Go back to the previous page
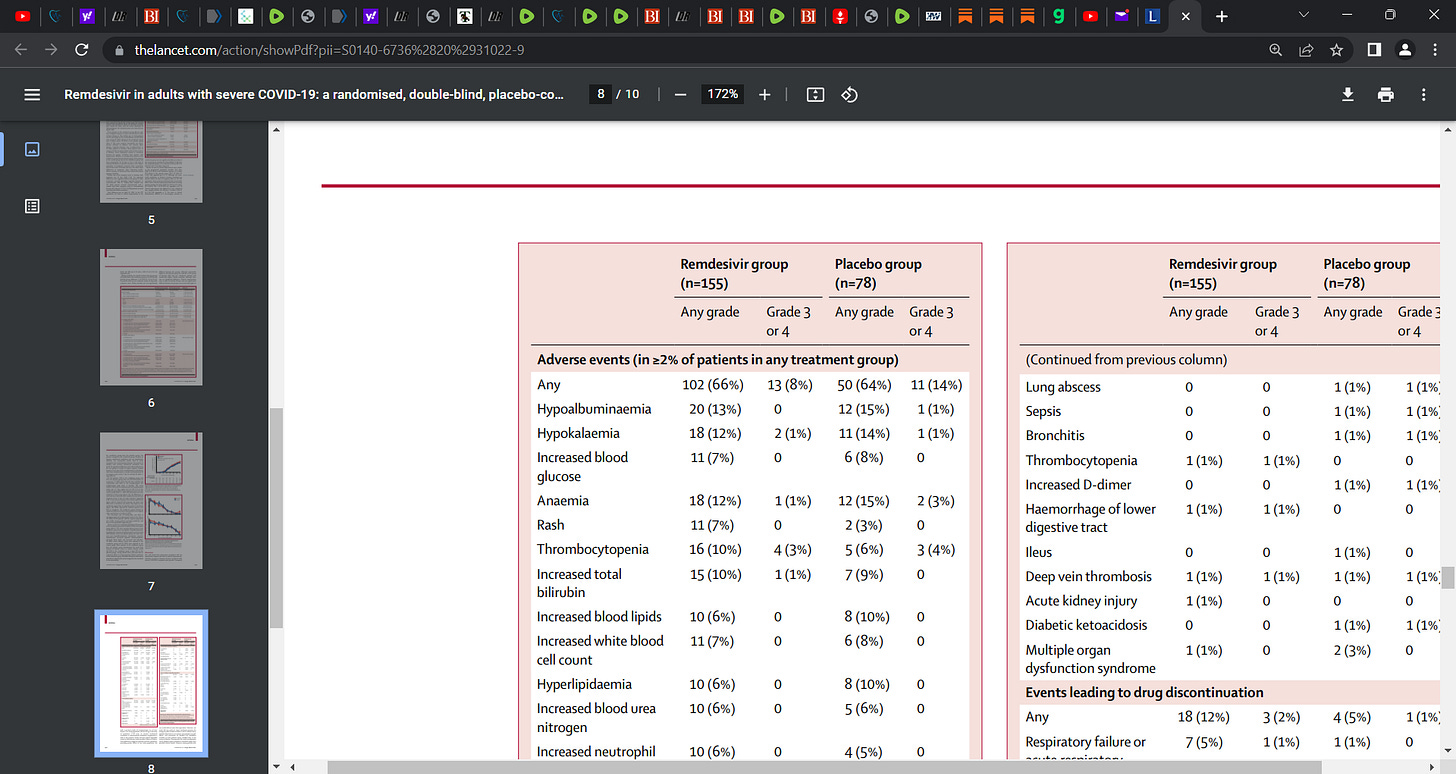This screenshot has width=1456, height=774. click(x=22, y=50)
